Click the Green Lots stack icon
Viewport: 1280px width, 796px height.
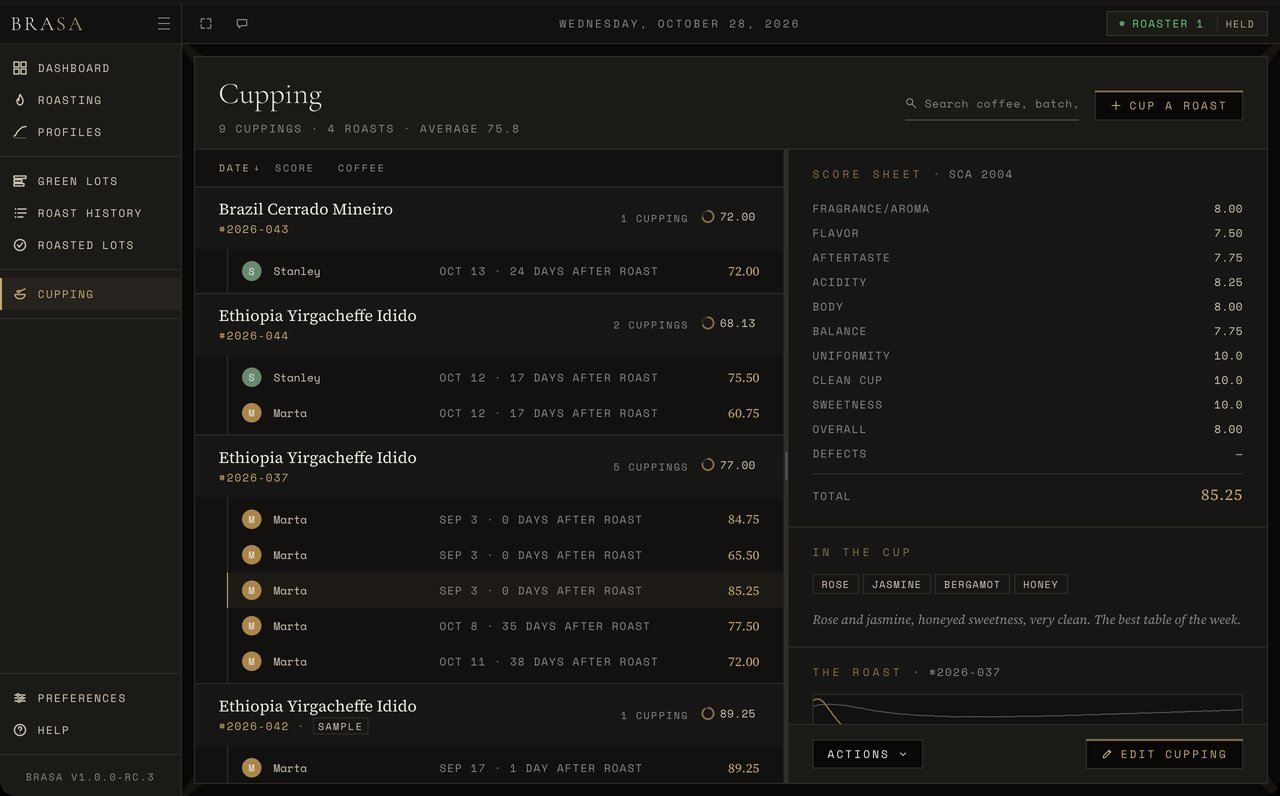[x=20, y=181]
